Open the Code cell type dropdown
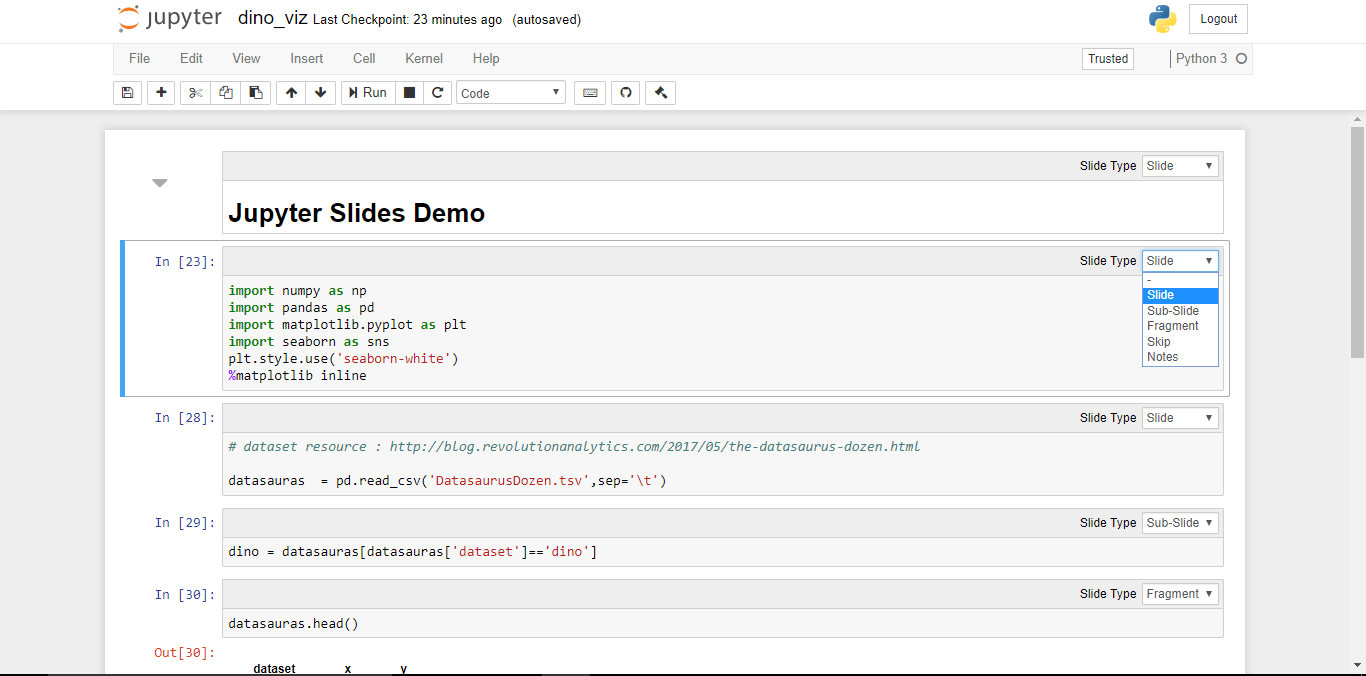This screenshot has width=1366, height=676. (x=511, y=93)
